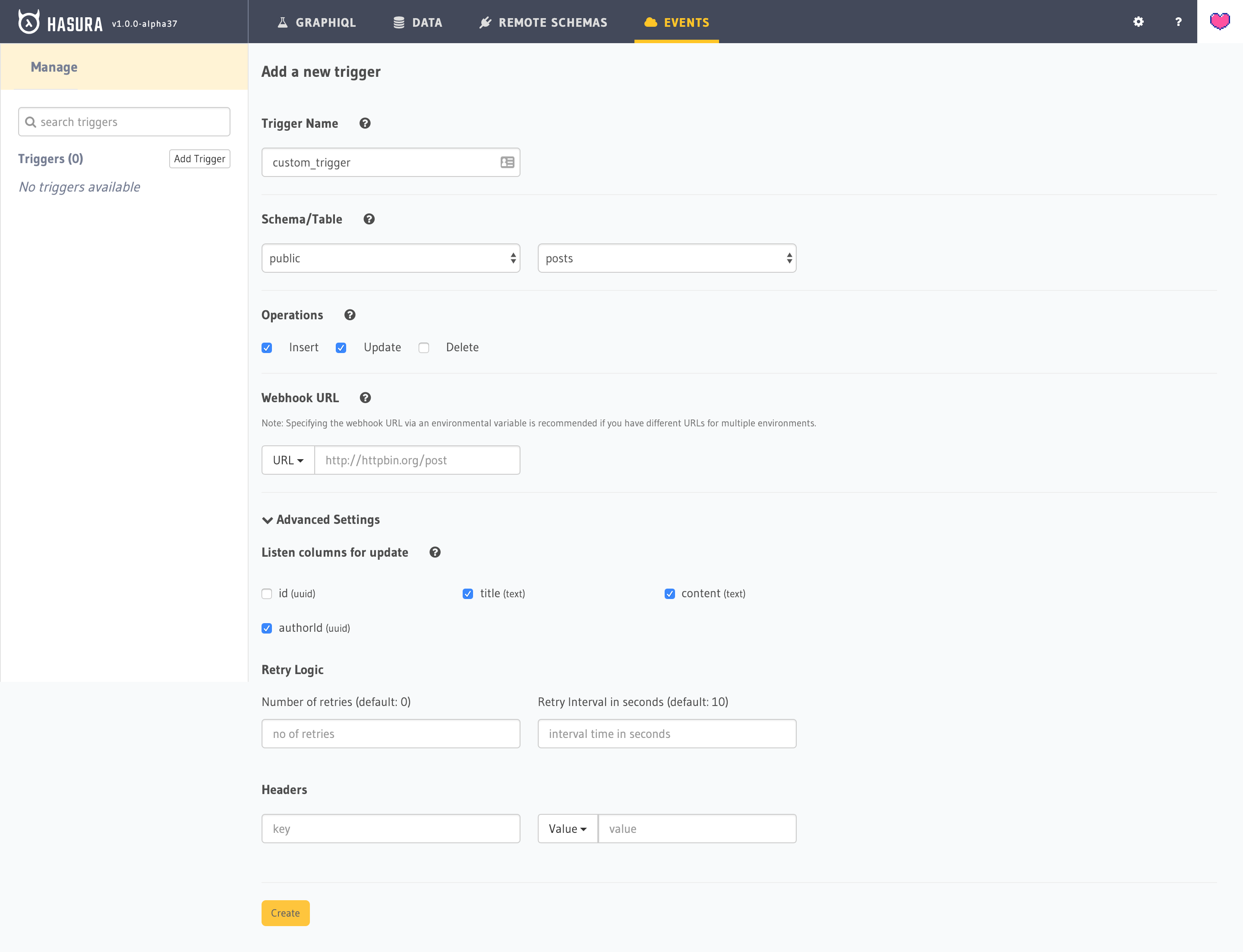Enable the Delete operation checkbox
The image size is (1243, 952).
[x=424, y=347]
